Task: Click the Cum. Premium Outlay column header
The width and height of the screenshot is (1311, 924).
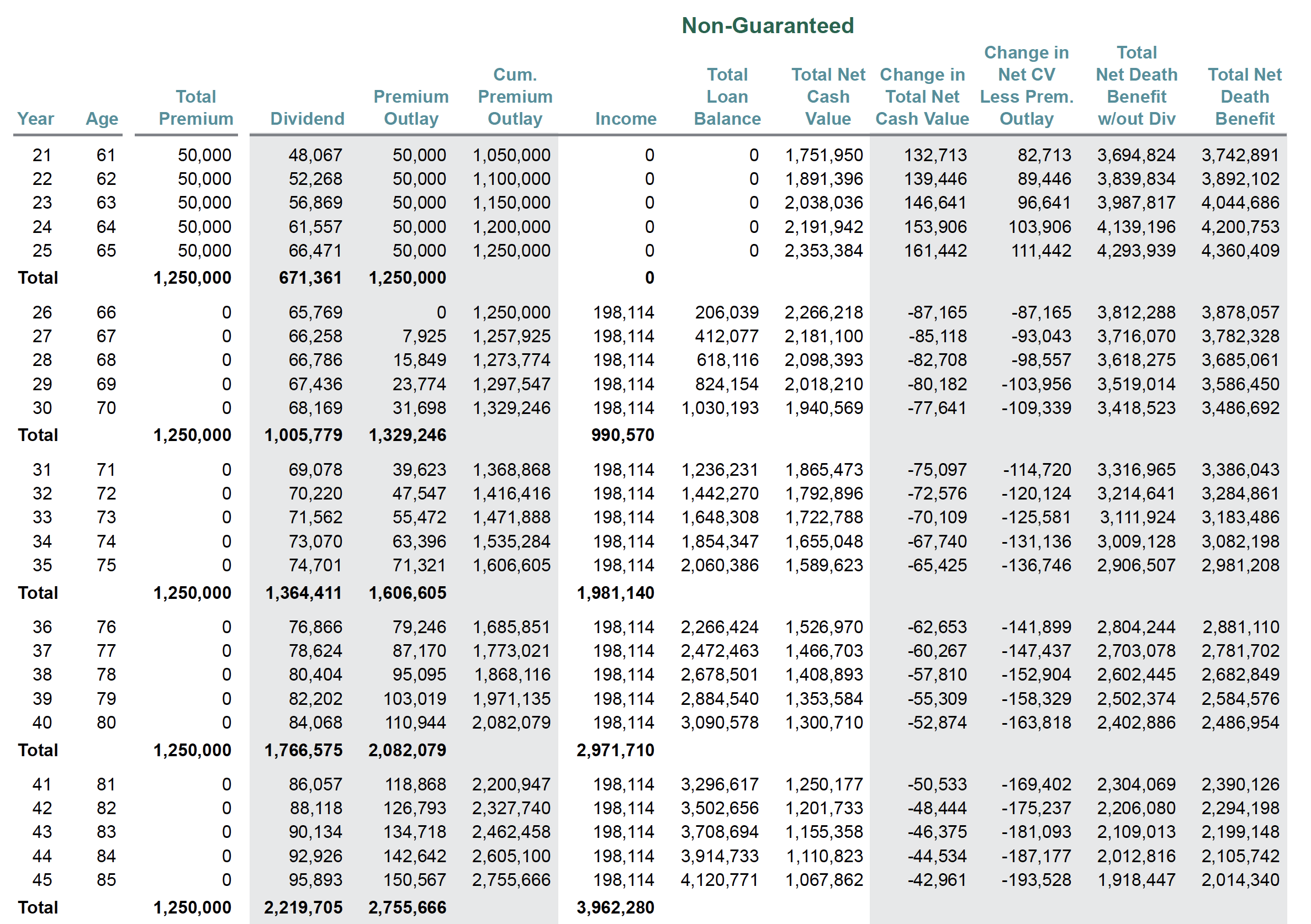Action: [x=515, y=97]
